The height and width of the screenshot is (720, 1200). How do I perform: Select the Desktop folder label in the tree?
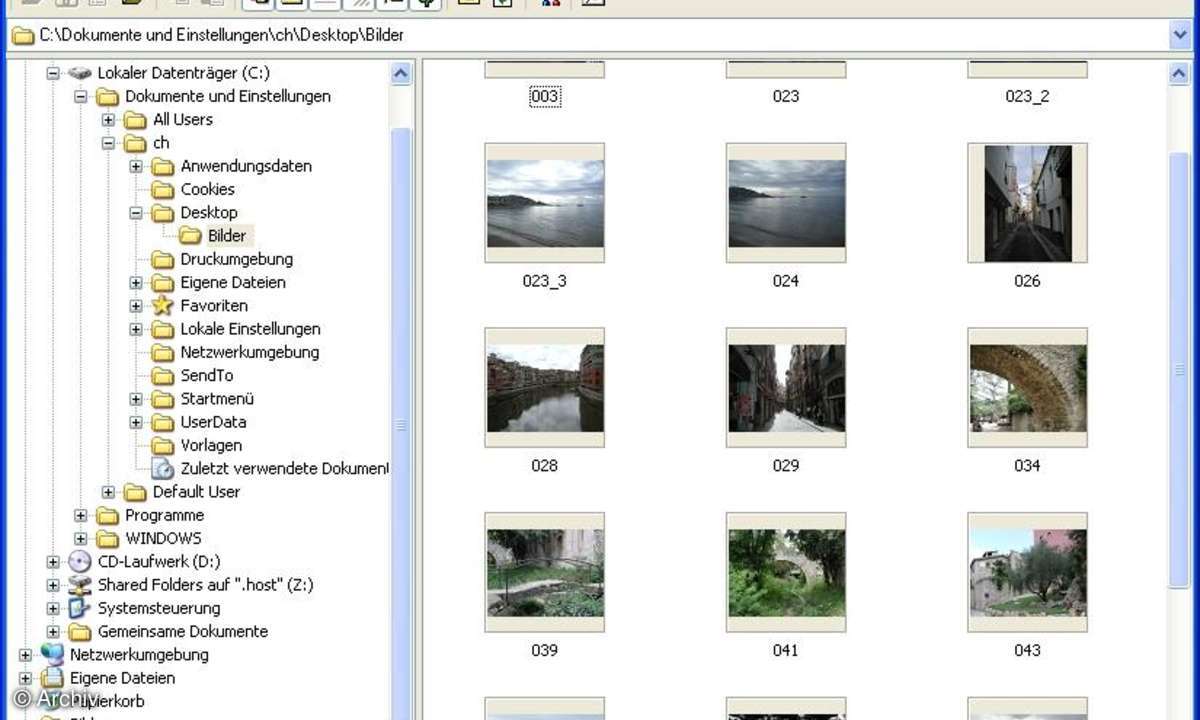(209, 213)
